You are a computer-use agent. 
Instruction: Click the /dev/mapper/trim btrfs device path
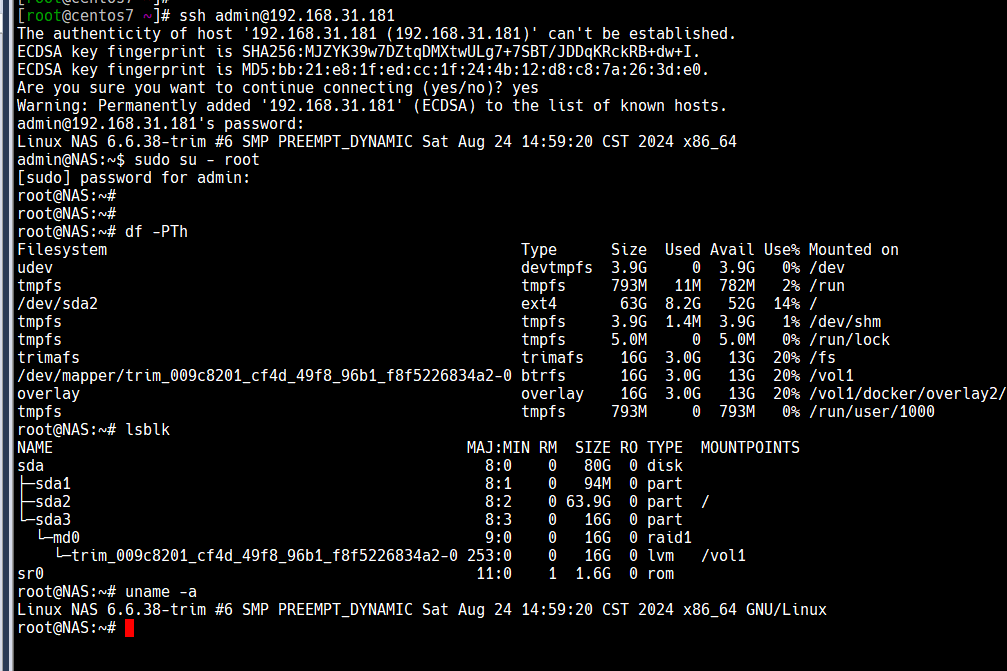264,376
